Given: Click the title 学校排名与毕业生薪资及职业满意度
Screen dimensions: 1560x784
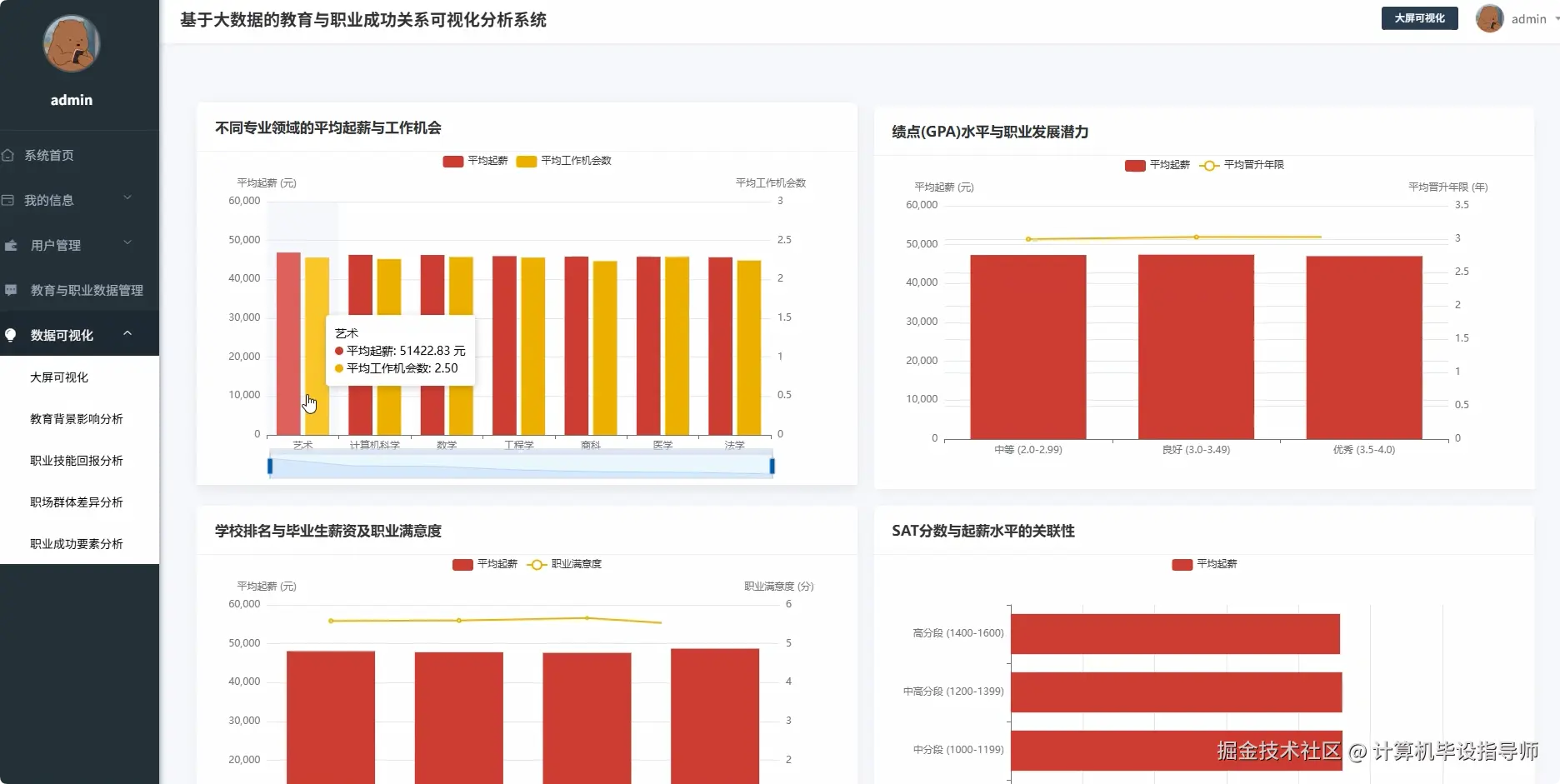Looking at the screenshot, I should pyautogui.click(x=328, y=531).
